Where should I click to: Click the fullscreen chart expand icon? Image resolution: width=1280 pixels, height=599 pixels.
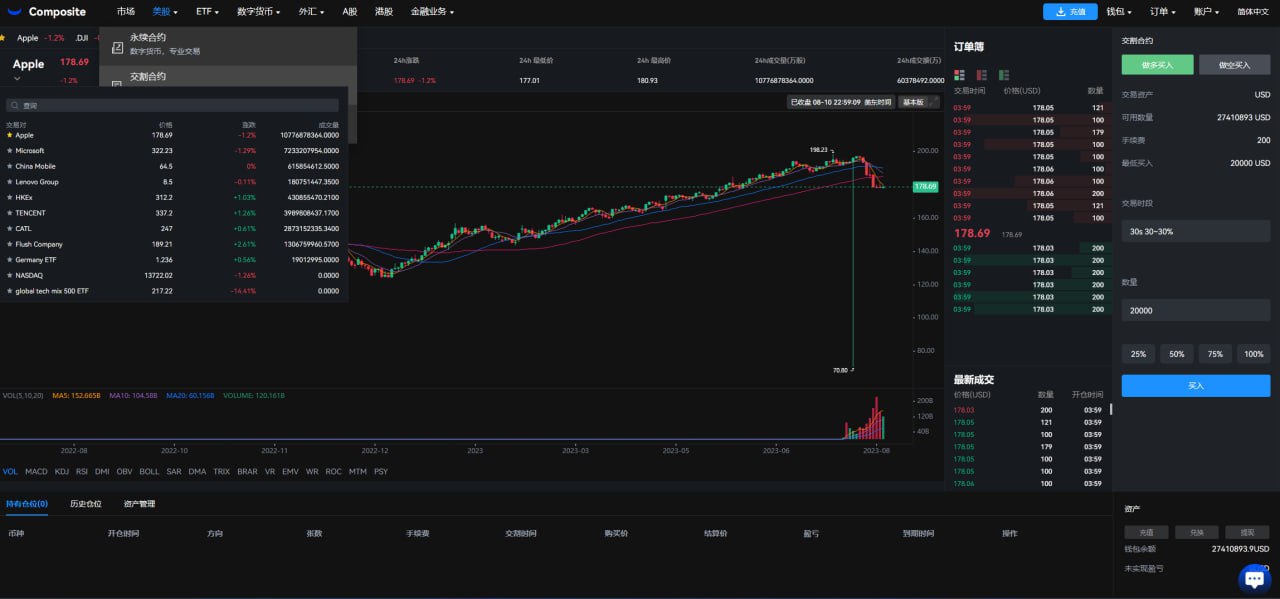coord(934,102)
